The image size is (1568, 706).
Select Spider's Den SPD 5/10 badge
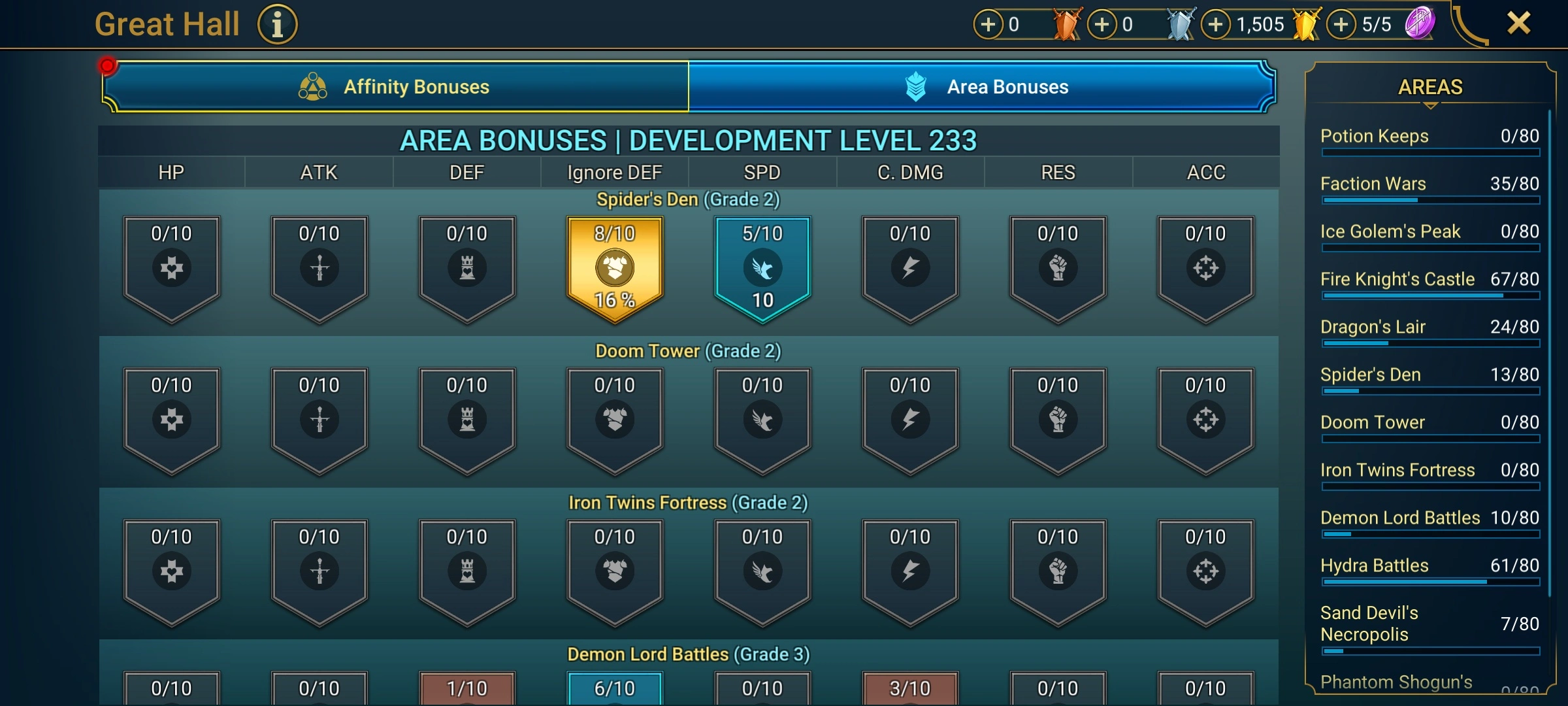[762, 269]
